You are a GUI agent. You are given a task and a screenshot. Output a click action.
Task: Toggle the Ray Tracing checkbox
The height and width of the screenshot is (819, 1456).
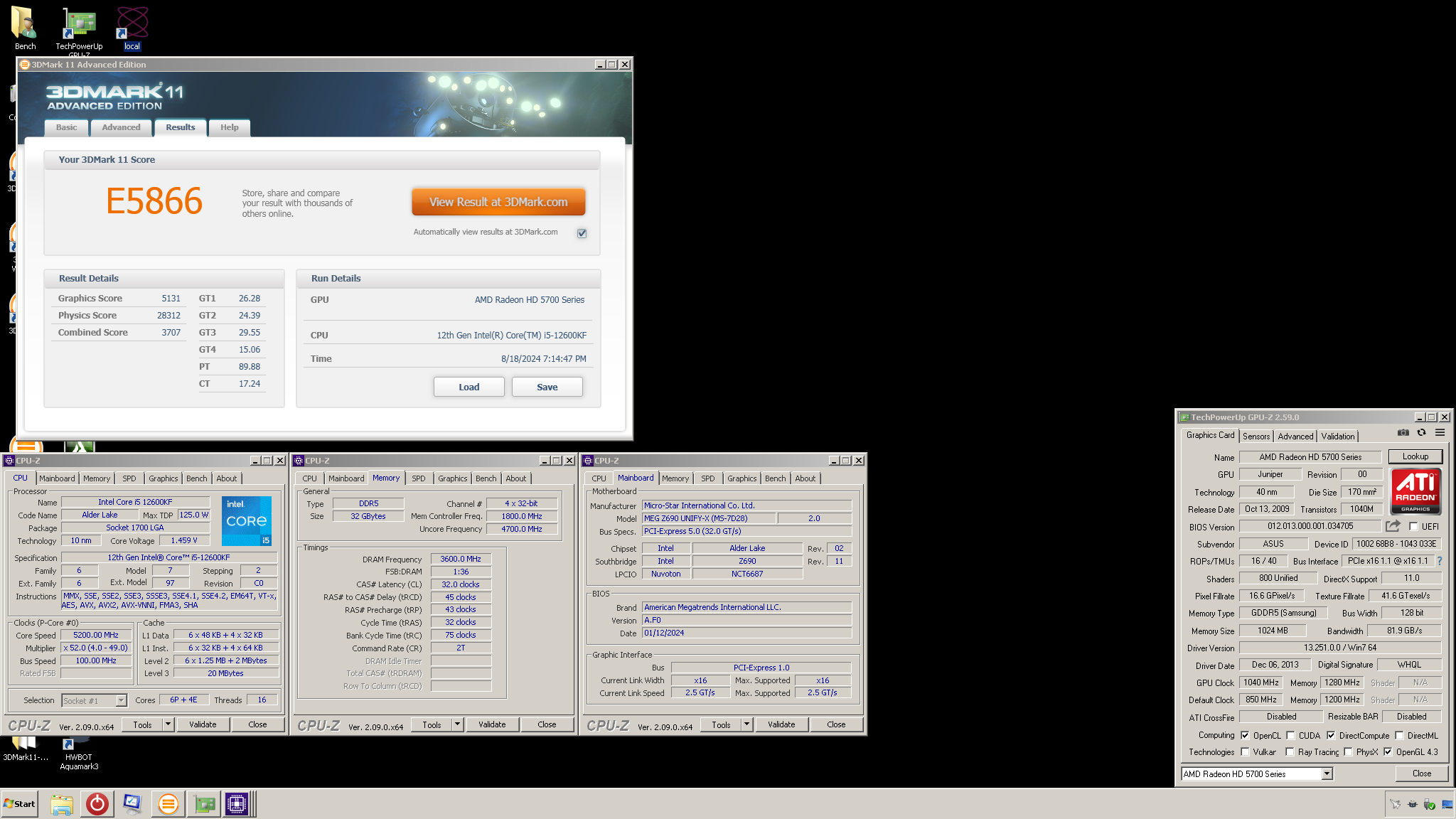(1290, 751)
